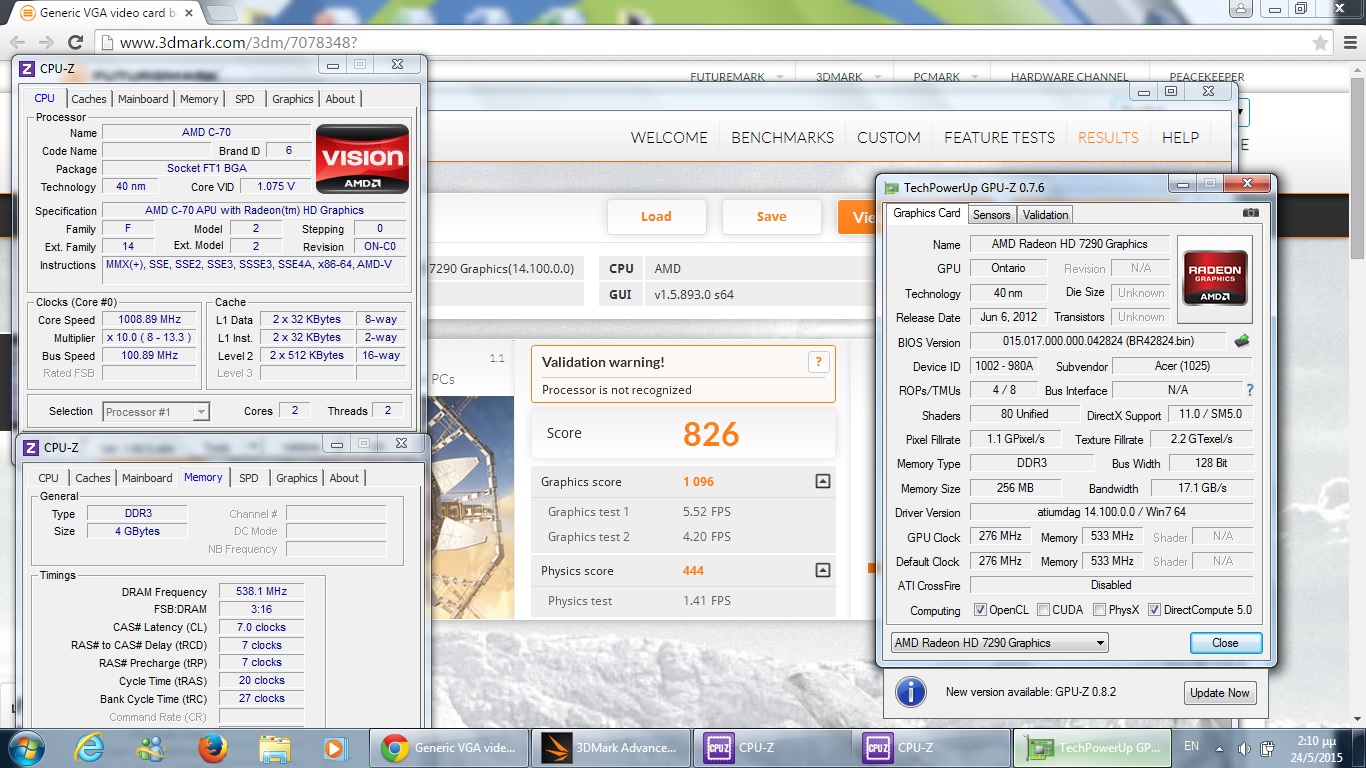Click CPU-Z Specification field
This screenshot has height=768, width=1366.
[x=254, y=211]
